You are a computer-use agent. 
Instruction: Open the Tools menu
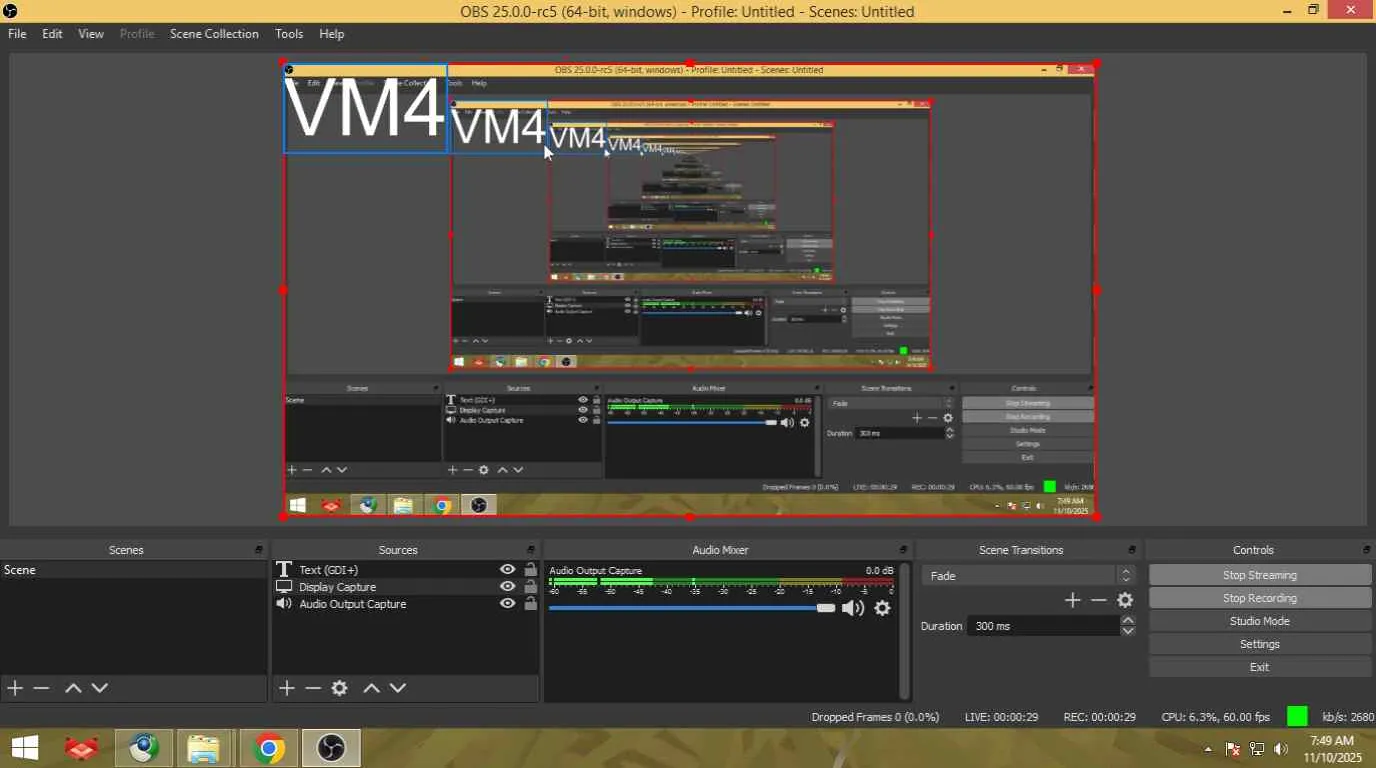pos(289,34)
